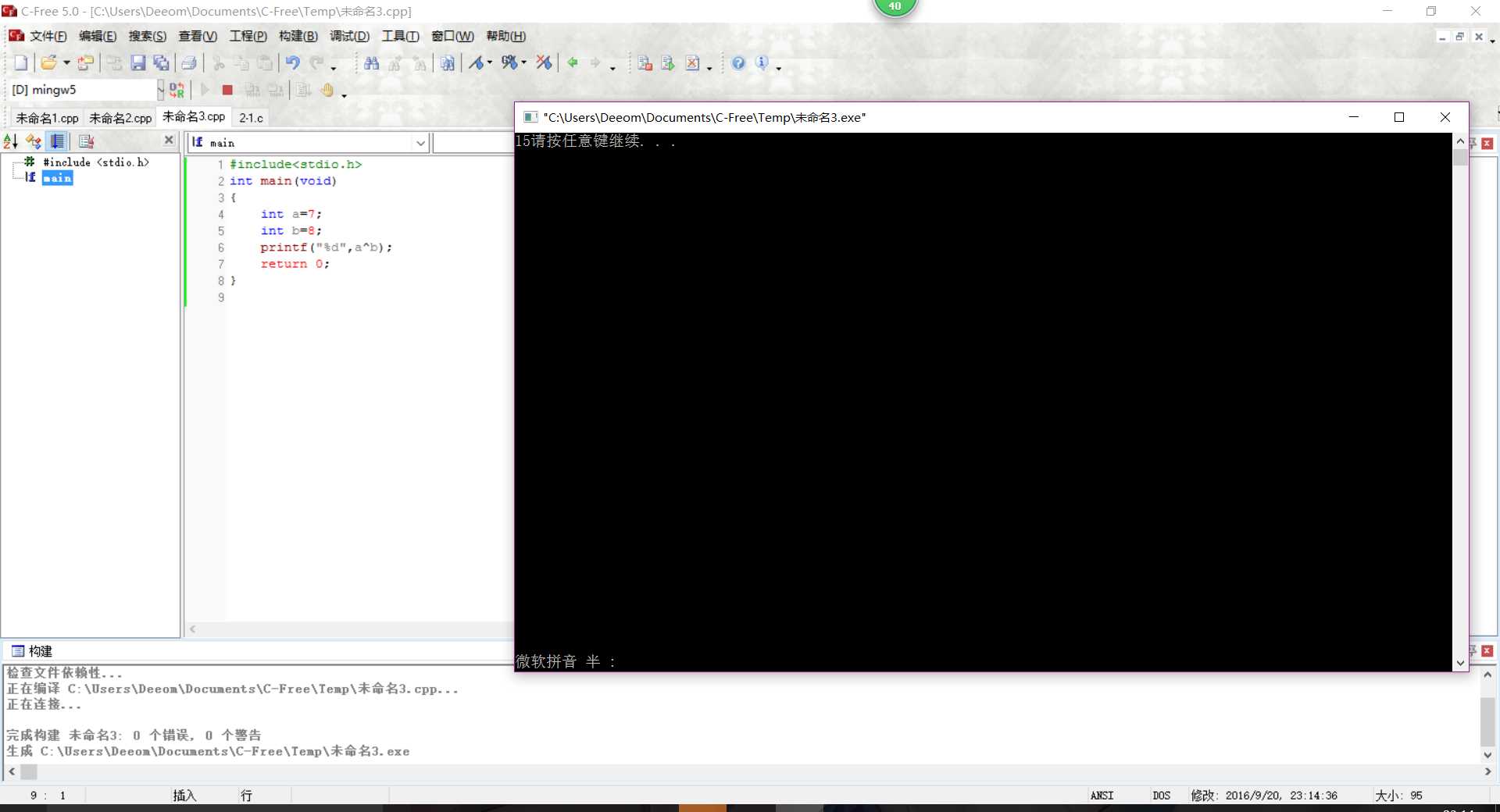Open the 窗口(W) menu
Screen dimensions: 1500x812
[452, 36]
